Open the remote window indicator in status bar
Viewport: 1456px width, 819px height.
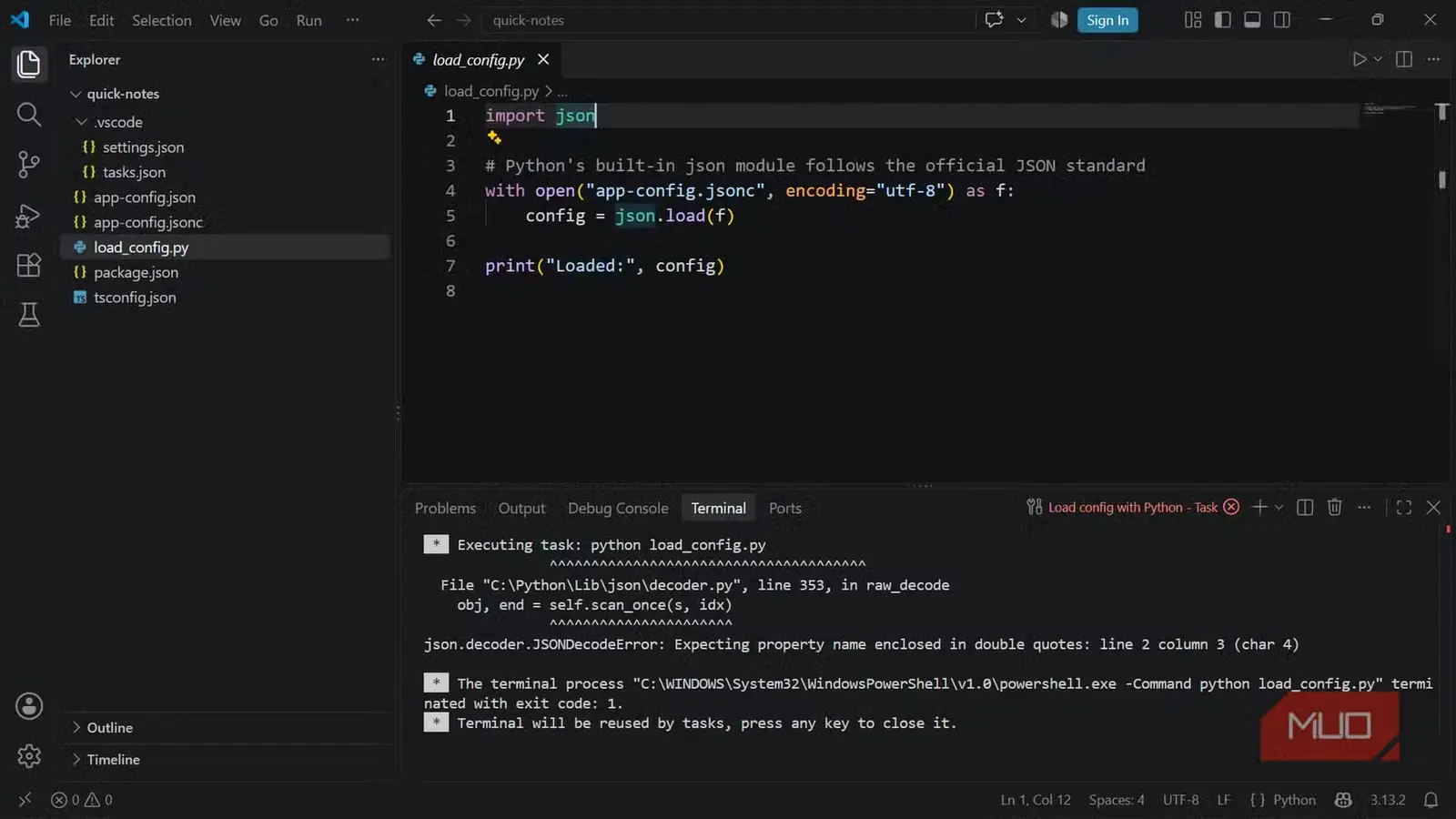click(x=25, y=800)
